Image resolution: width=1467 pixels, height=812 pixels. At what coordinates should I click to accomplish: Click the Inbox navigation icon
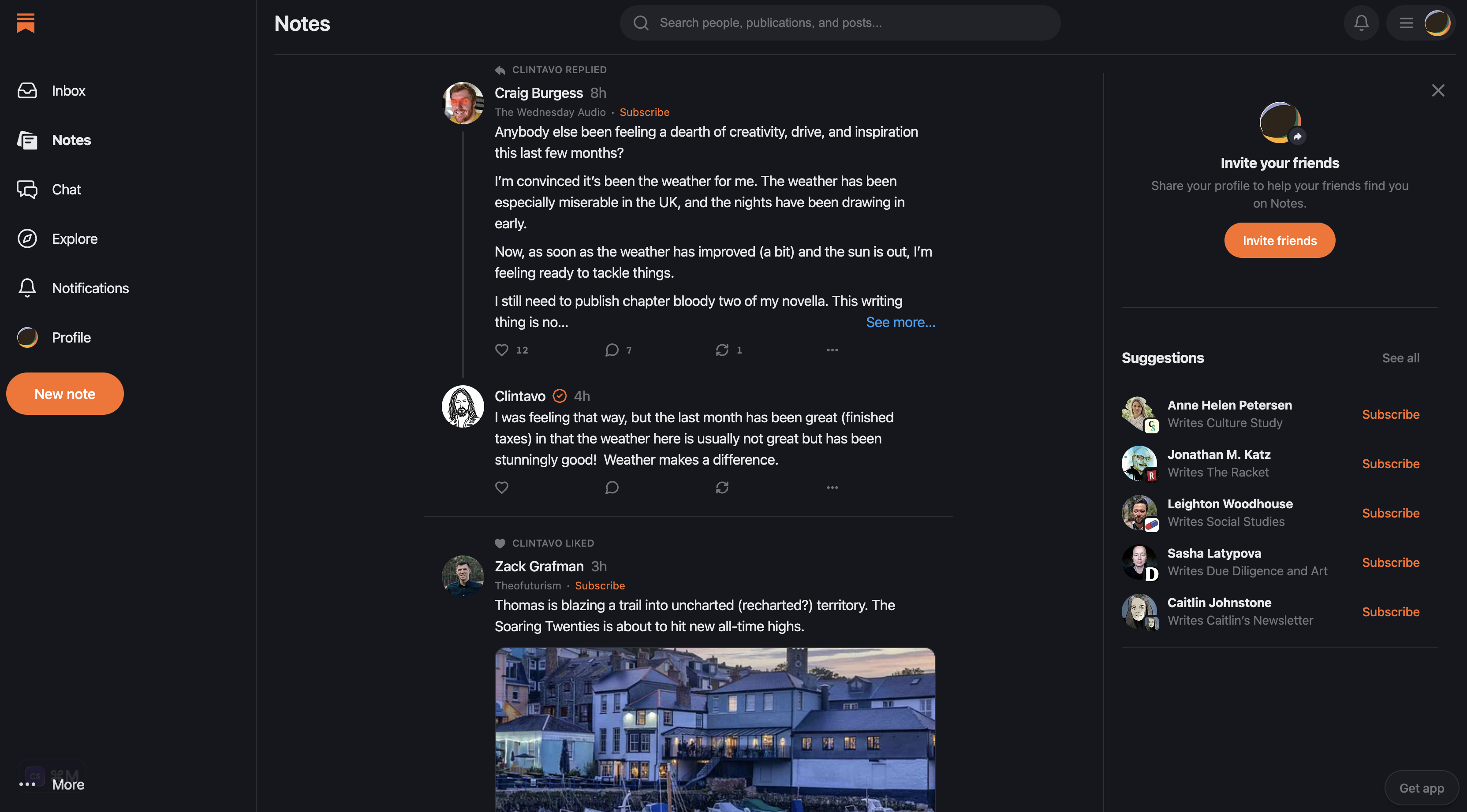27,90
